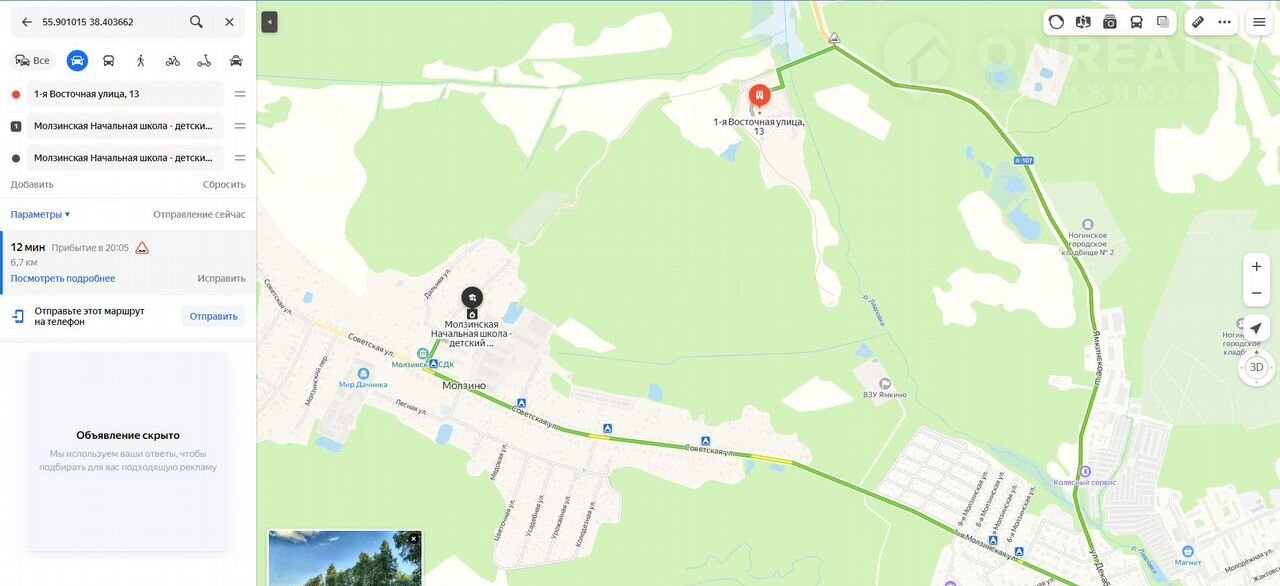Open Посмотреть подробнее route details link
The height and width of the screenshot is (586, 1280).
point(63,278)
